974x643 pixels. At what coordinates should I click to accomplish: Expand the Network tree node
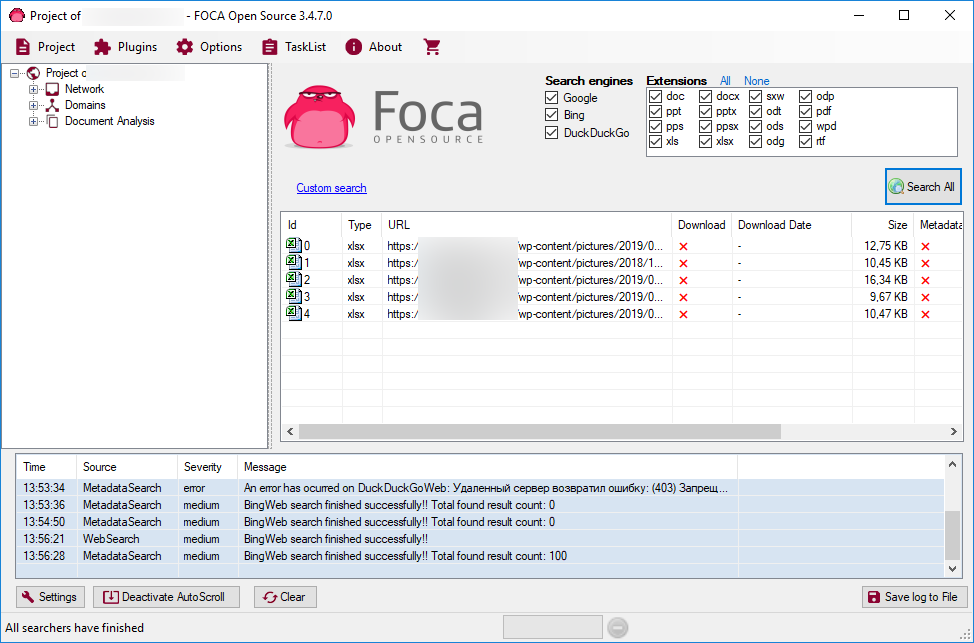(x=34, y=89)
